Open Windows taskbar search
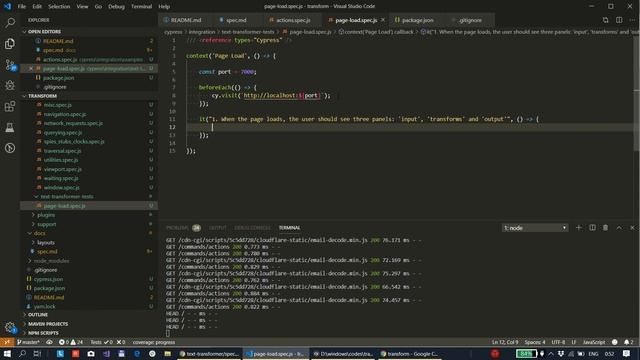The height and width of the screenshot is (360, 640). tap(22, 353)
